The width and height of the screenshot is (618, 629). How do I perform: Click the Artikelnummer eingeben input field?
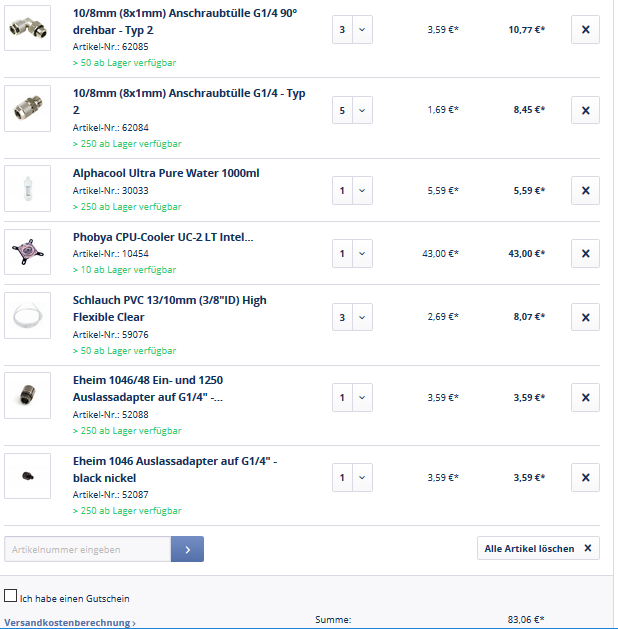click(88, 549)
